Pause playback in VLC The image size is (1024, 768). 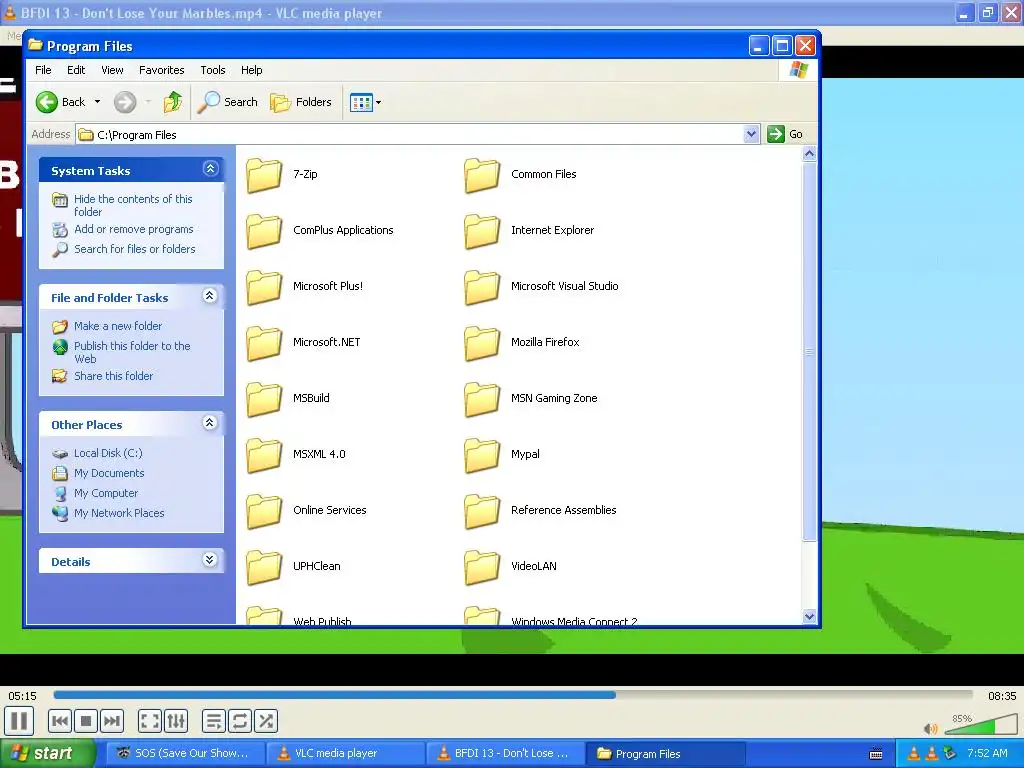click(20, 721)
